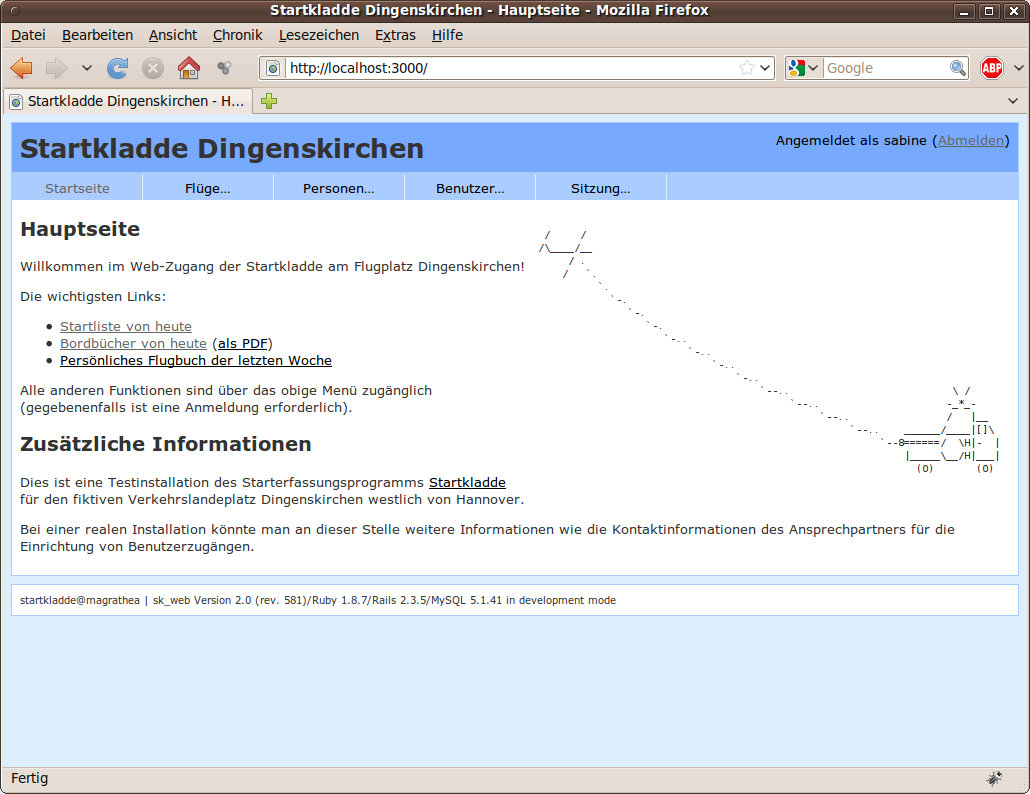Minimize the Firefox window

point(964,11)
